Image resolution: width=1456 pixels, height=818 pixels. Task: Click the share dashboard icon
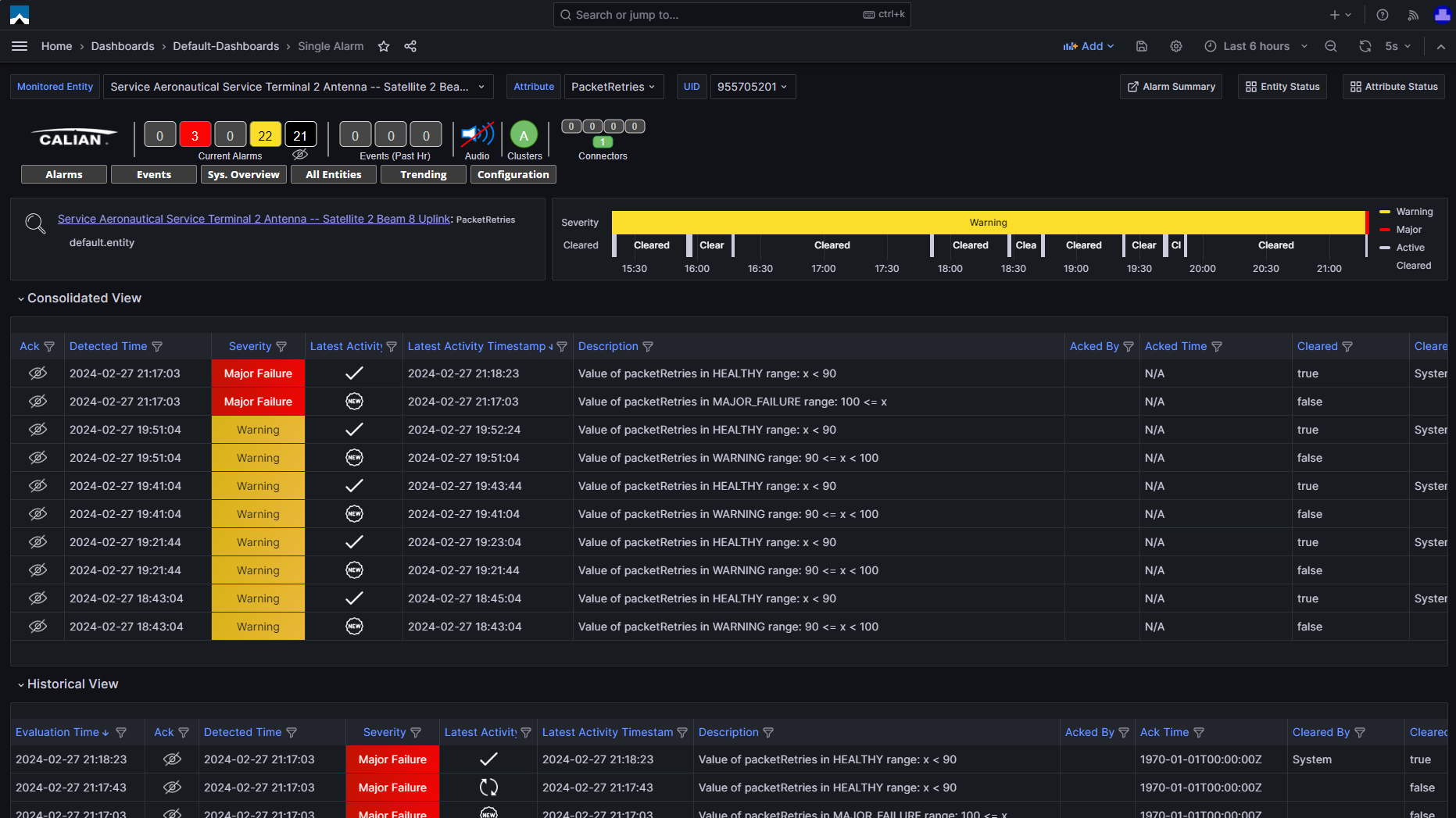tap(410, 46)
